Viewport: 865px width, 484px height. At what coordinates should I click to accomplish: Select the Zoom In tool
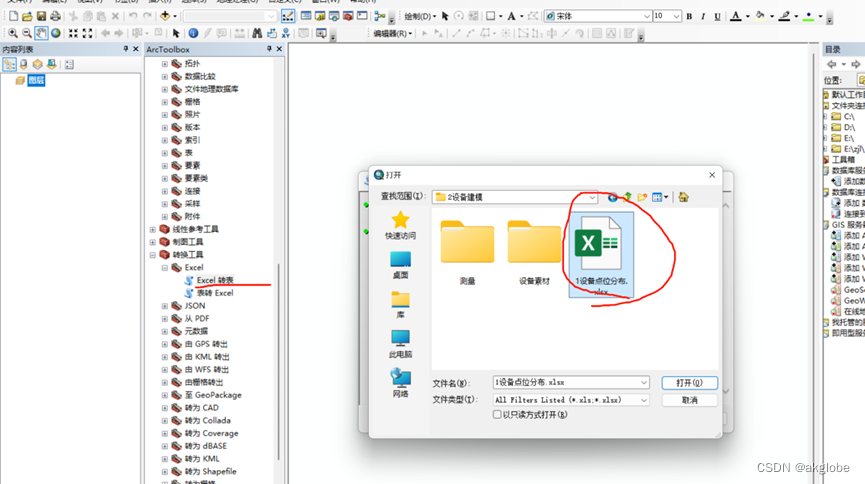[x=13, y=33]
